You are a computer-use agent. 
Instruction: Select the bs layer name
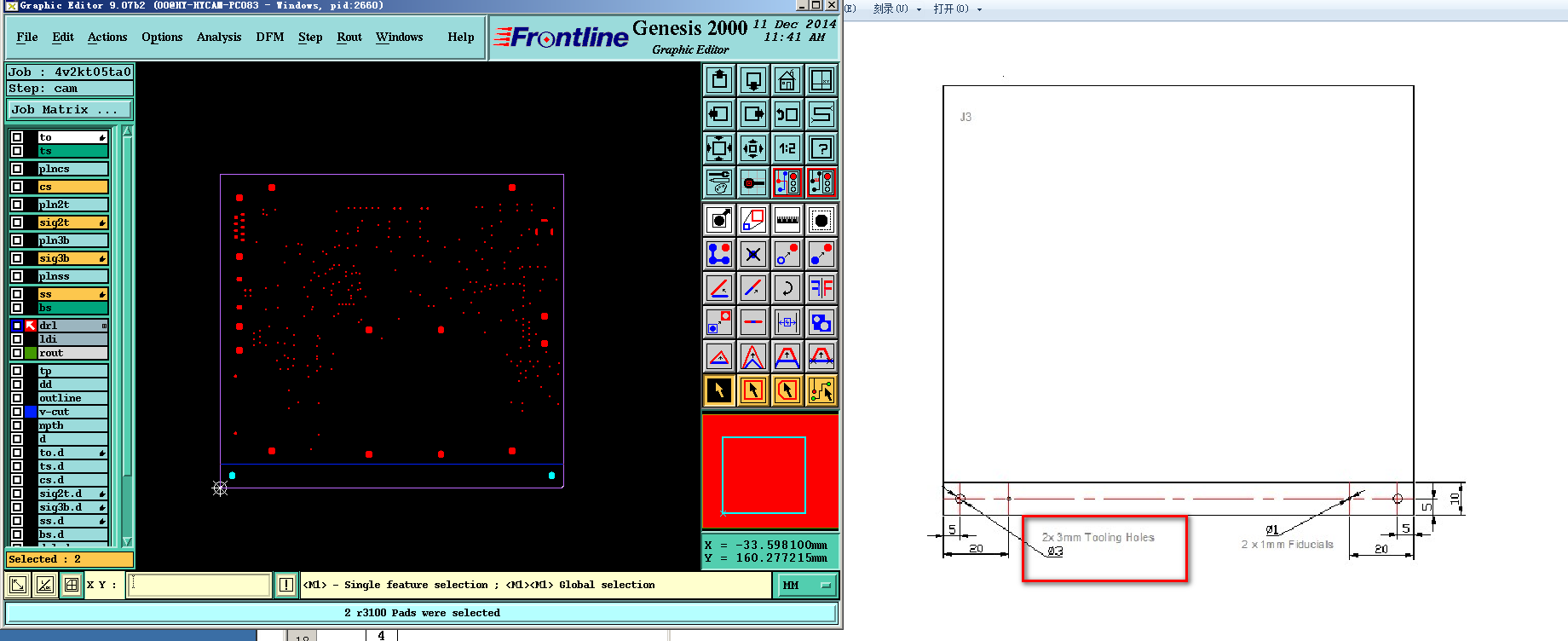(73, 308)
